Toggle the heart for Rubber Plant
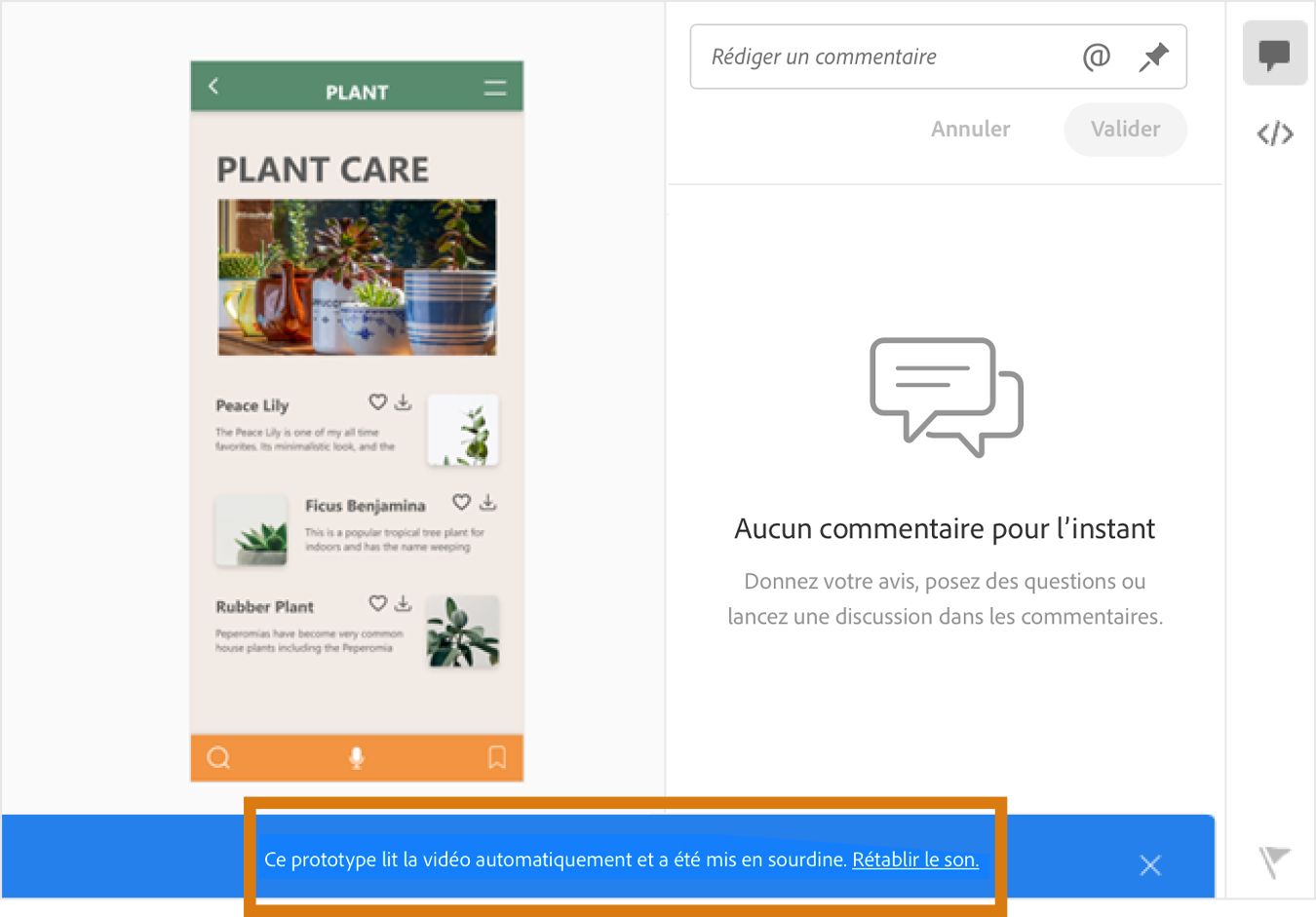The width and height of the screenshot is (1316, 917). pyautogui.click(x=377, y=603)
